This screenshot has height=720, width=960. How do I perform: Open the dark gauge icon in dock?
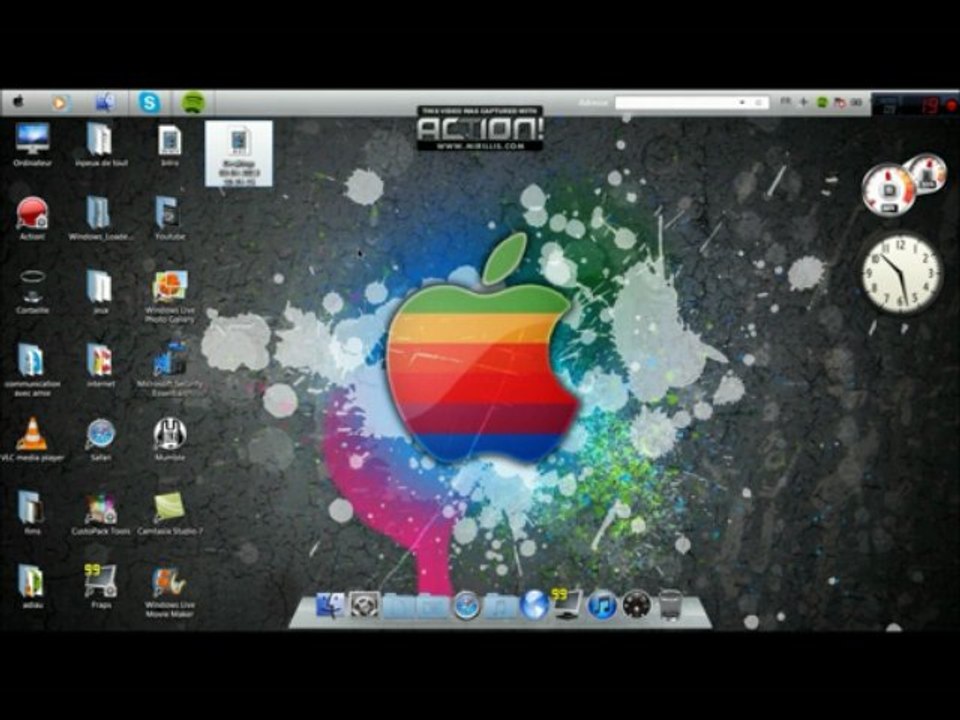click(637, 605)
